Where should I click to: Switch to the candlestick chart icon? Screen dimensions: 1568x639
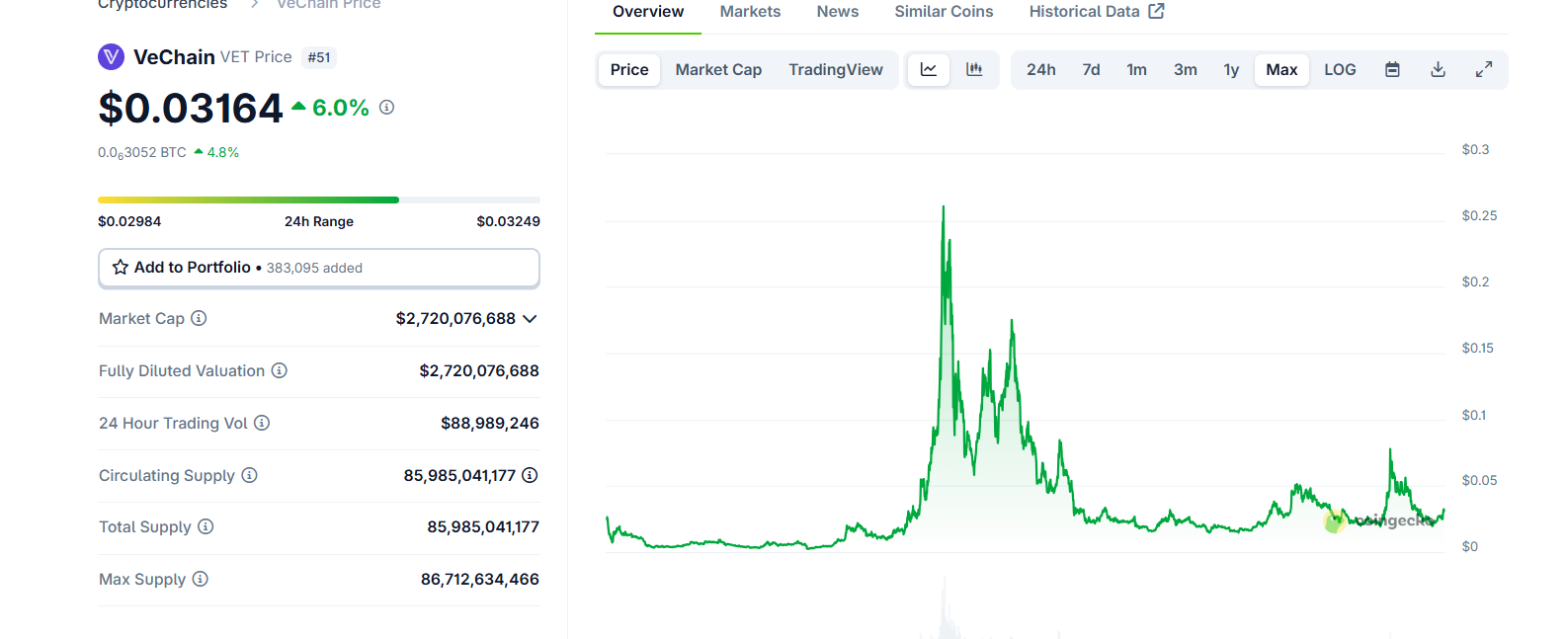974,69
